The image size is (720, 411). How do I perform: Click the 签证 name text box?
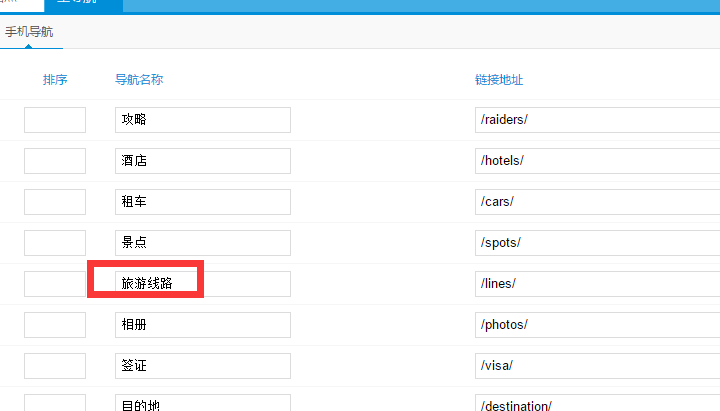point(202,366)
